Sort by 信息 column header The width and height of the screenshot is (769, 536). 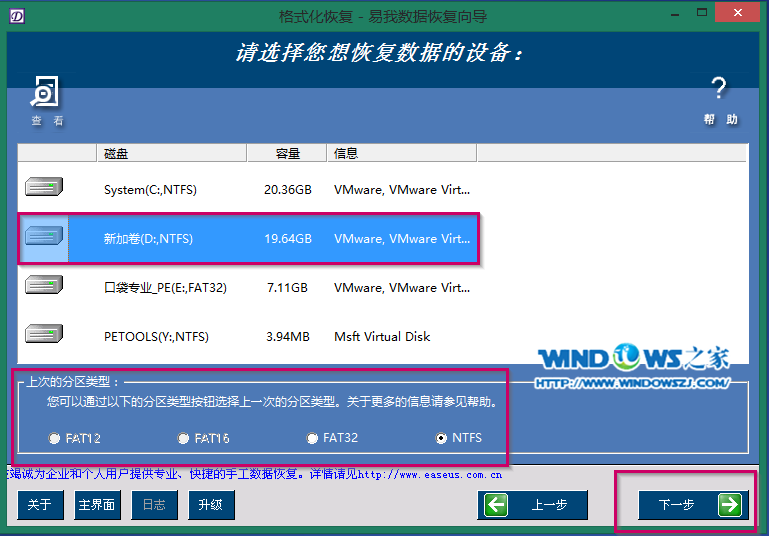pos(402,153)
